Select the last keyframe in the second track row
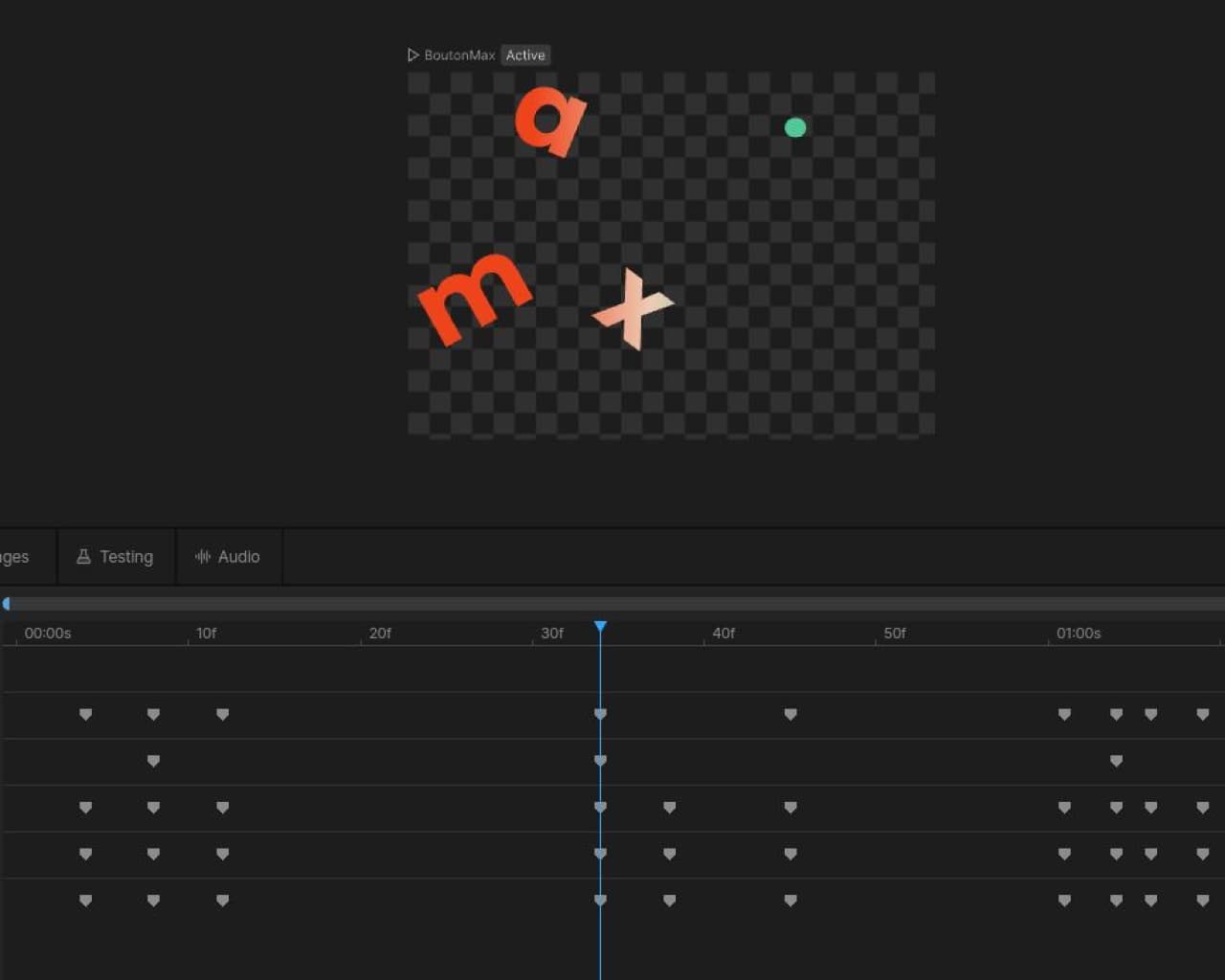The width and height of the screenshot is (1225, 980). [1116, 762]
